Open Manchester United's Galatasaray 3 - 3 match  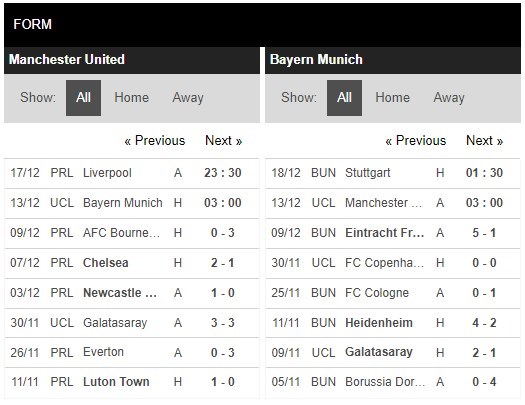(132, 323)
